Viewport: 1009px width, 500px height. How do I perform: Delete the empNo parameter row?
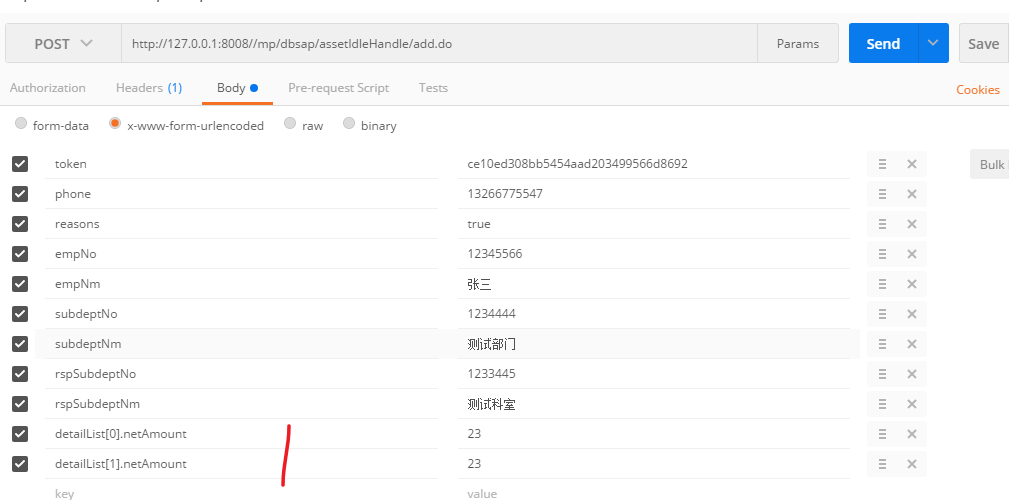coord(911,254)
